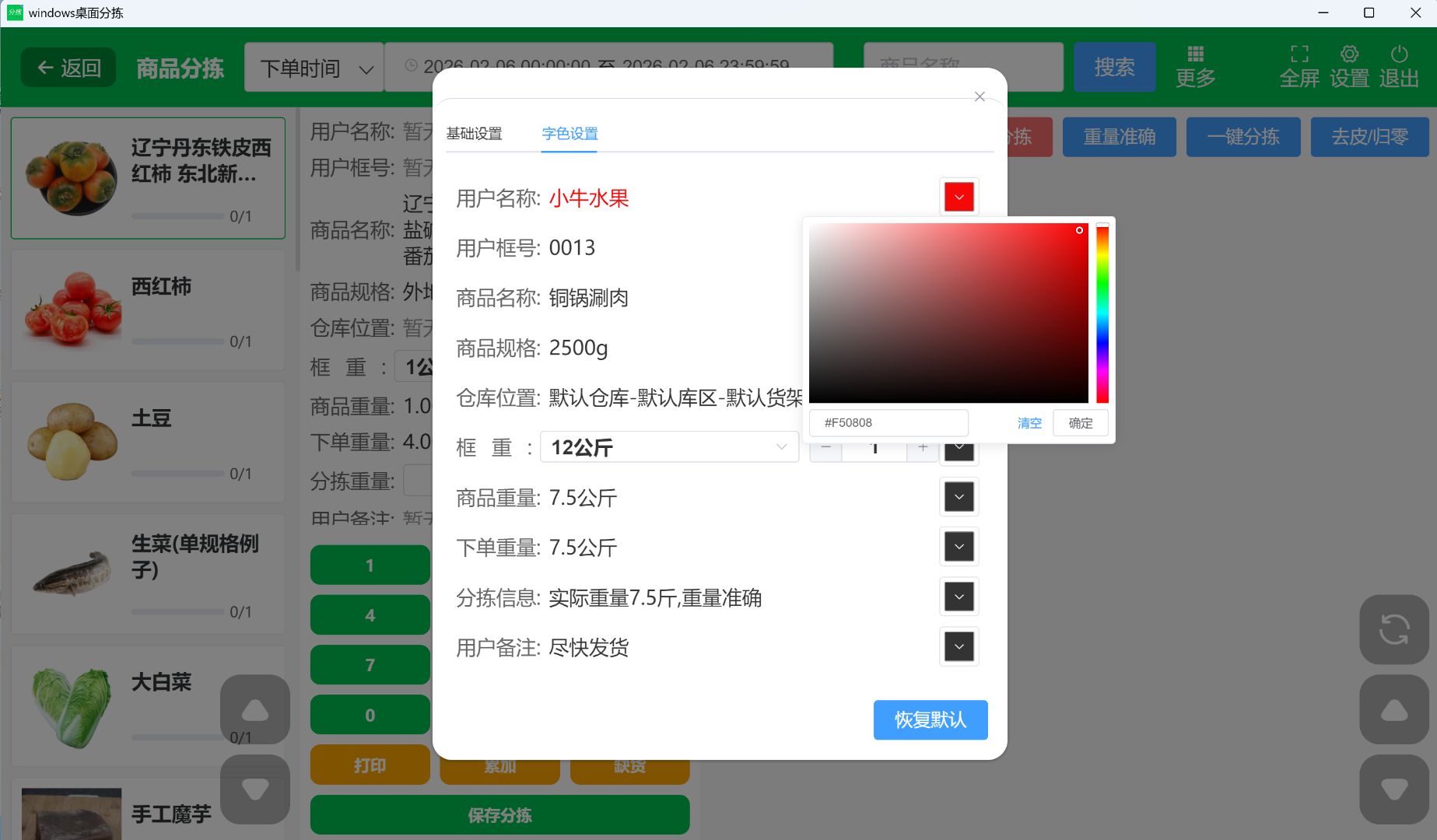Tap keypad number 7 button
Viewport: 1437px width, 840px height.
point(370,665)
